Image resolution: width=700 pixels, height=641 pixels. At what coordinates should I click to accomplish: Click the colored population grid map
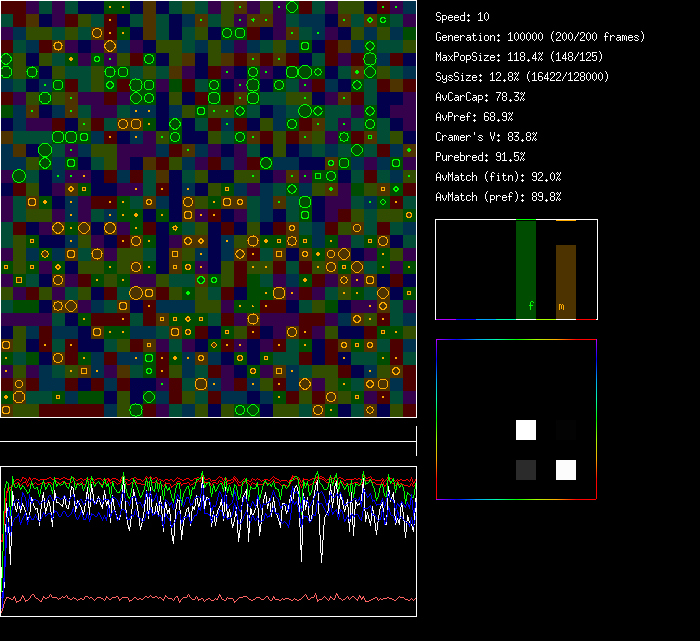[208, 208]
